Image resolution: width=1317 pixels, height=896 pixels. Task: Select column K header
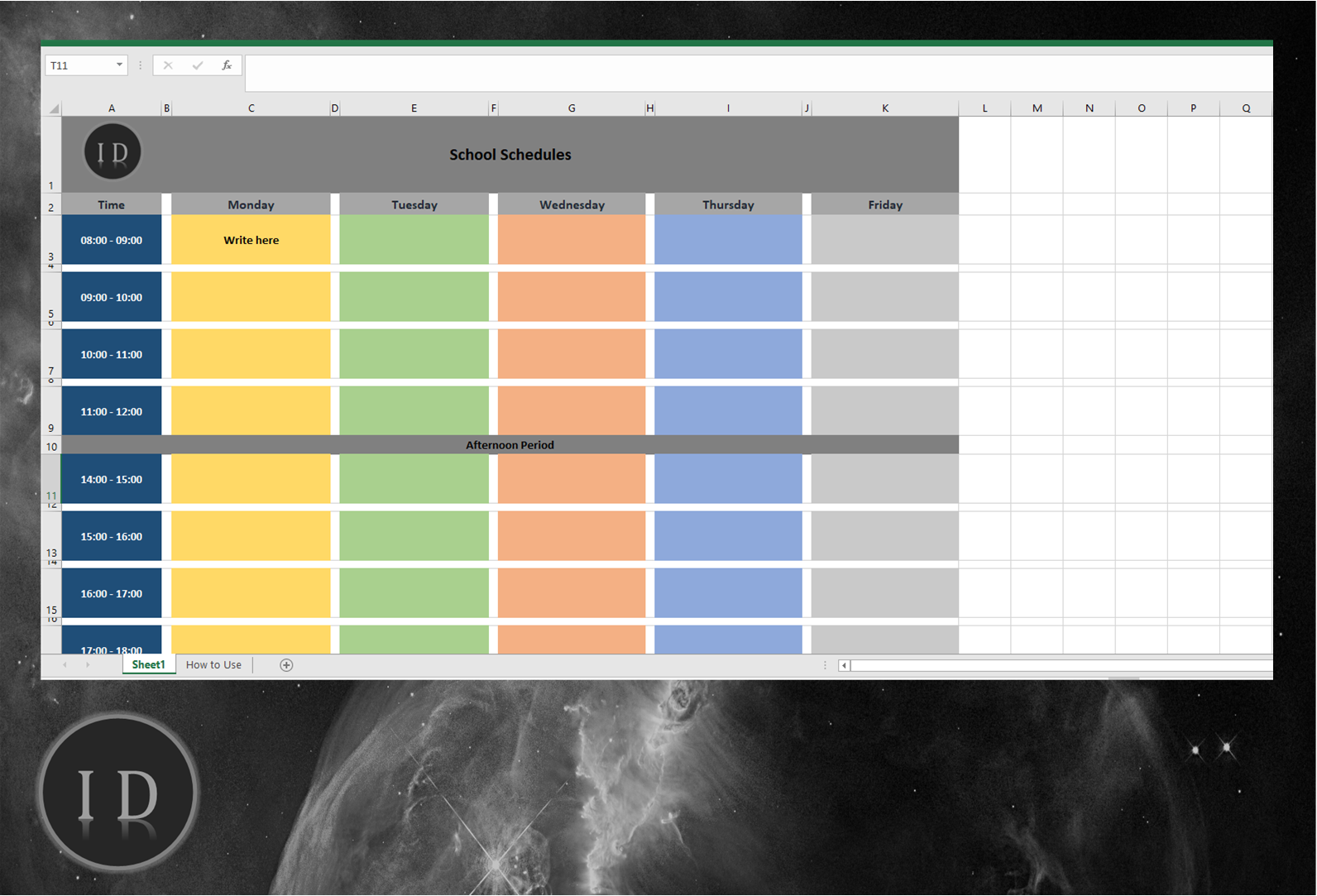(x=885, y=108)
